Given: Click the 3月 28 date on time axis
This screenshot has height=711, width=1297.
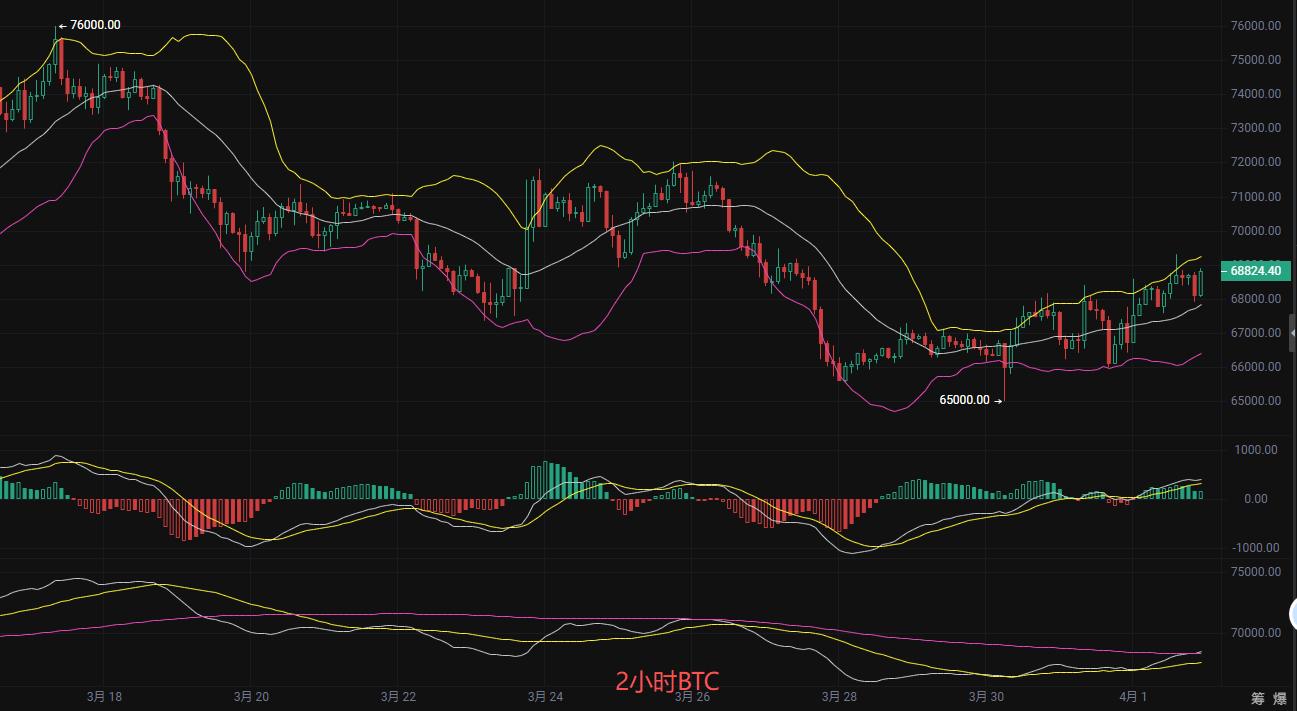Looking at the screenshot, I should [x=838, y=696].
